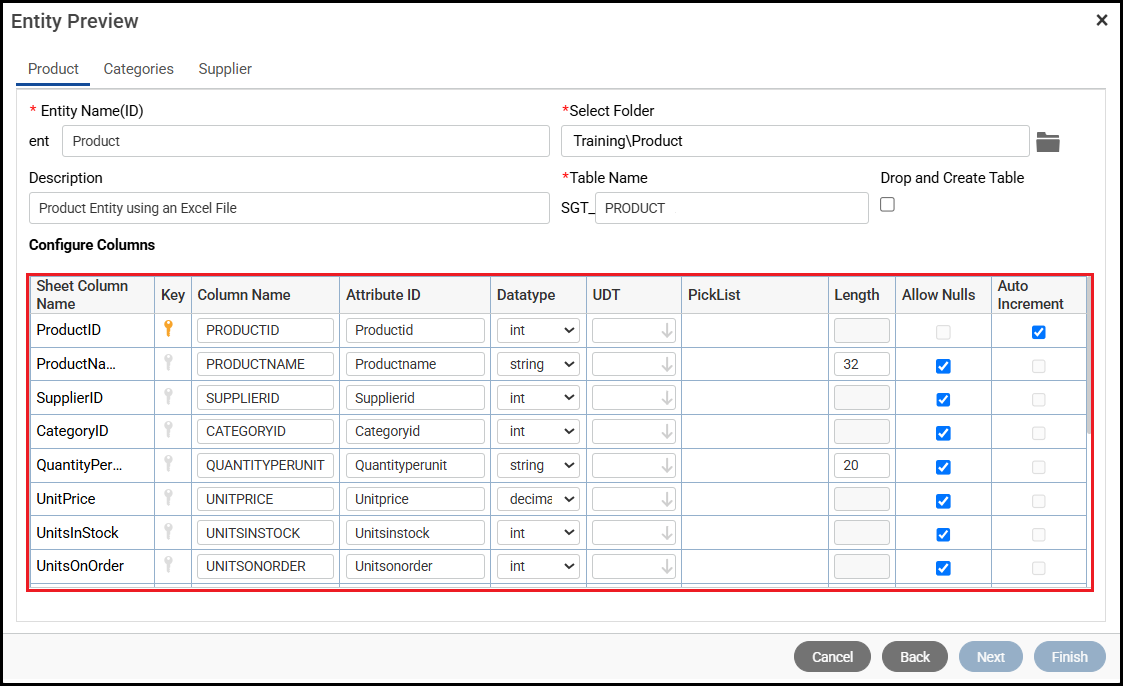This screenshot has height=686, width=1123.
Task: Click the Categoryid attribute ID field
Action: [x=415, y=432]
